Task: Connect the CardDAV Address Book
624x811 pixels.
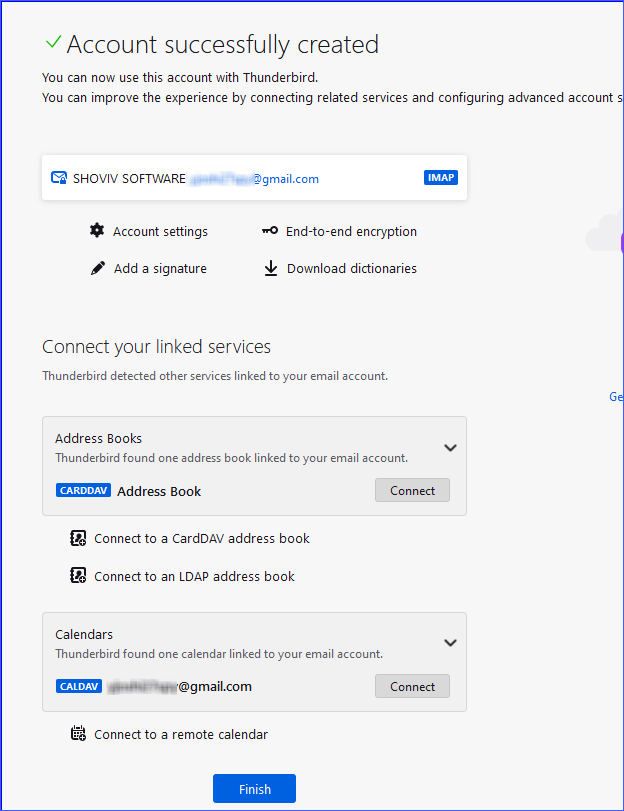Action: [412, 490]
